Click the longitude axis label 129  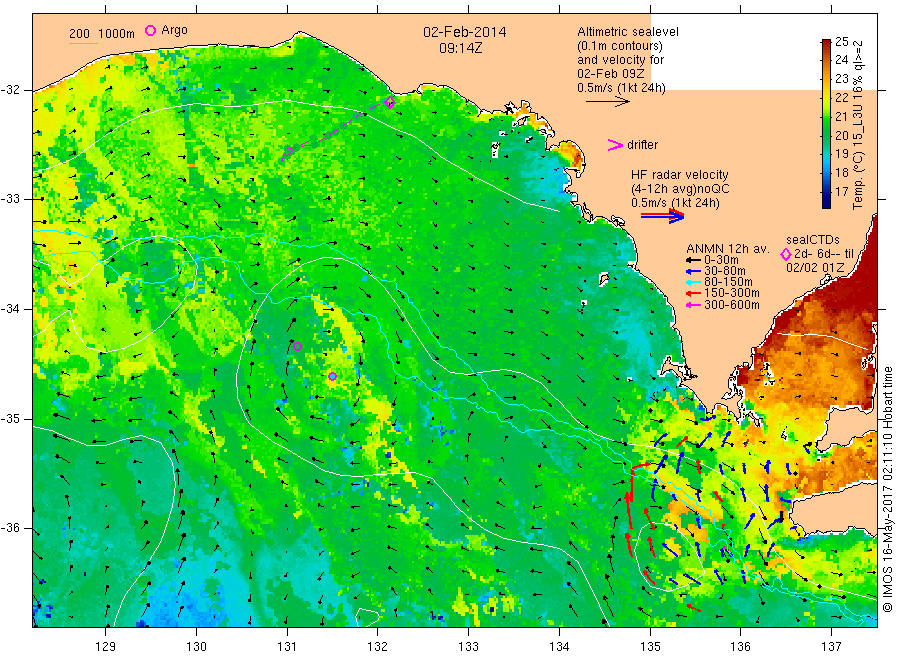[106, 647]
